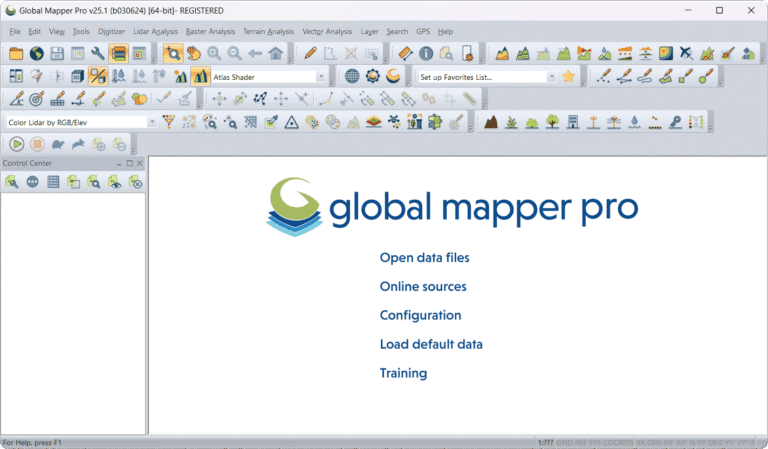Click the 'Load default data' link
Screen dimensions: 768x449
(x=432, y=344)
